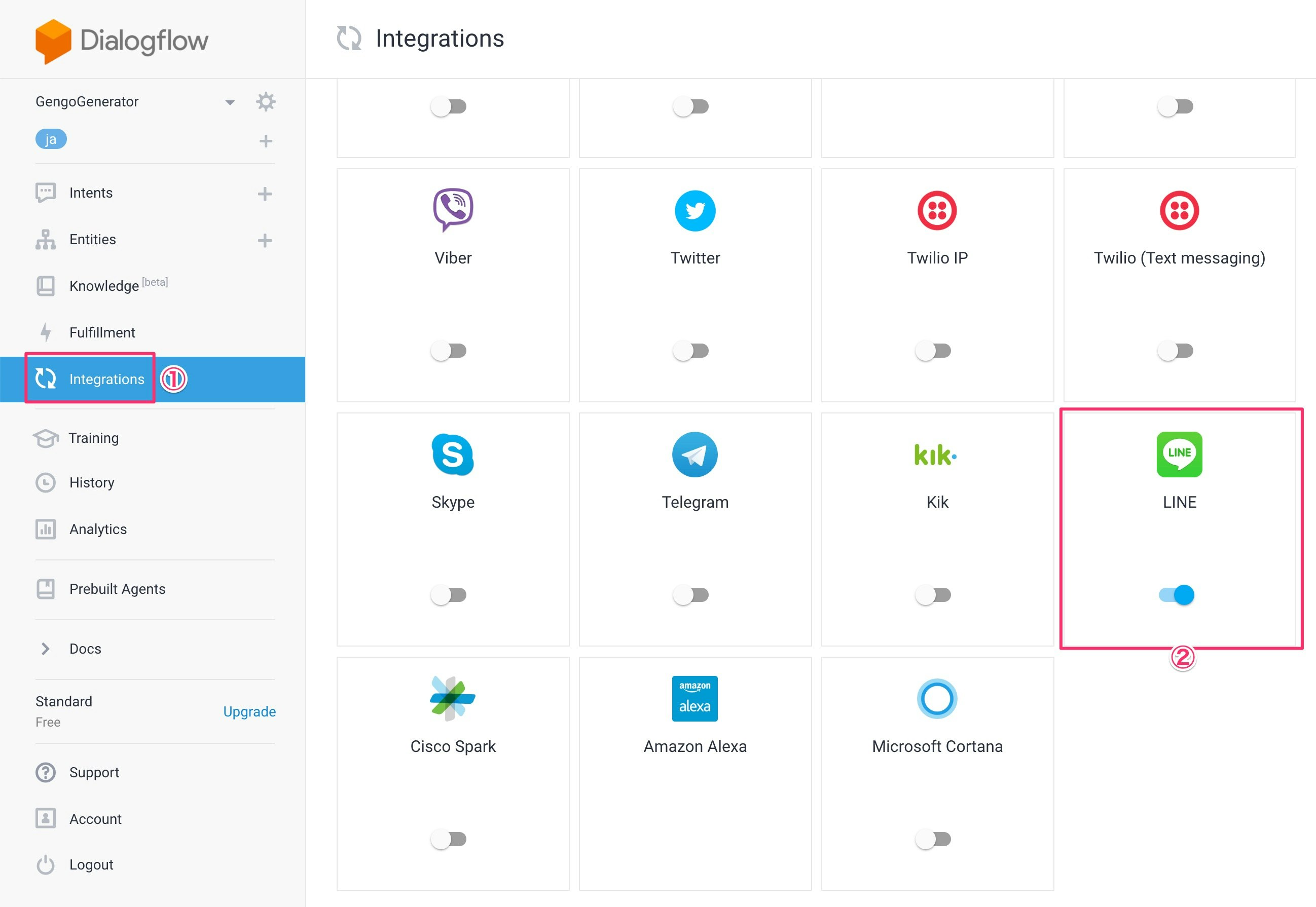Click Logout in the sidebar
The width and height of the screenshot is (1316, 907).
coord(91,864)
